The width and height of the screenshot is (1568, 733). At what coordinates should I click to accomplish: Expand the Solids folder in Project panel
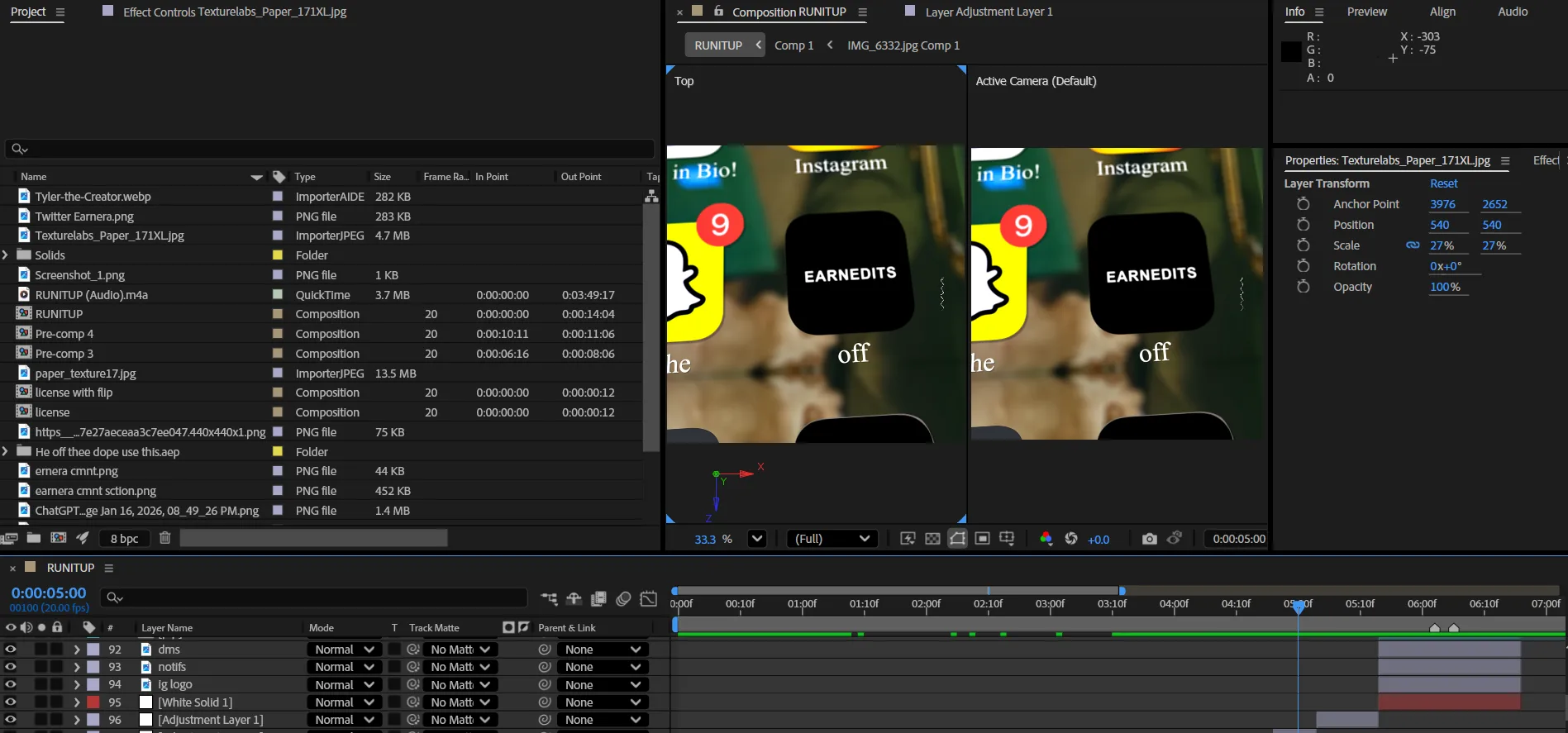(6, 255)
